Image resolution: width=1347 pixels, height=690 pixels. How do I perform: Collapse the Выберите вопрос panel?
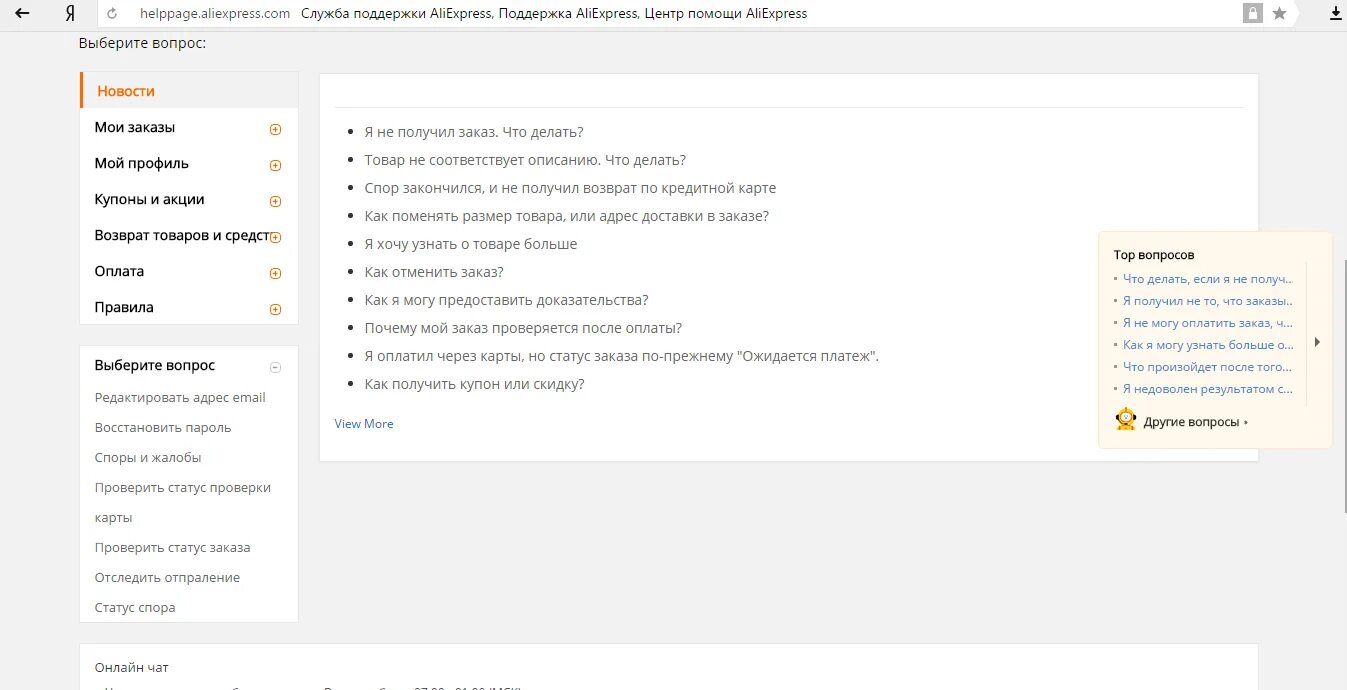pyautogui.click(x=276, y=367)
